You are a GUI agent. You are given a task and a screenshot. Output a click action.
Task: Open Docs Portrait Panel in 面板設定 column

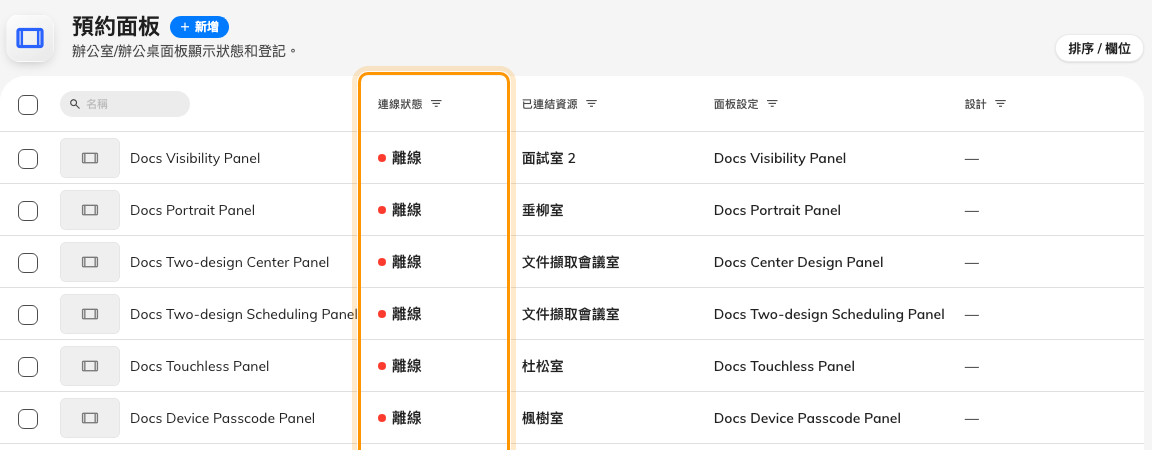777,210
